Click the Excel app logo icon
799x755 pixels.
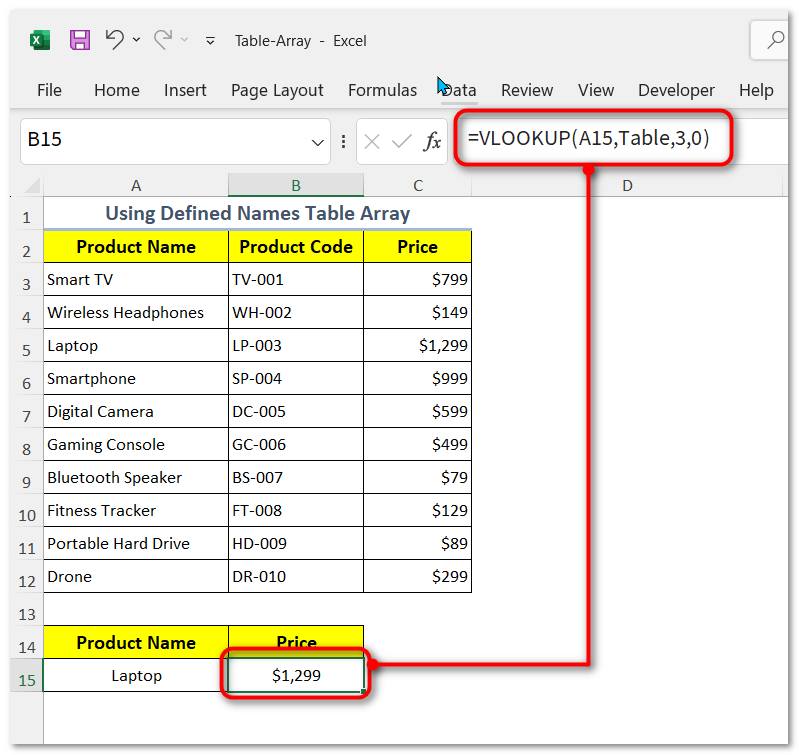pos(40,40)
